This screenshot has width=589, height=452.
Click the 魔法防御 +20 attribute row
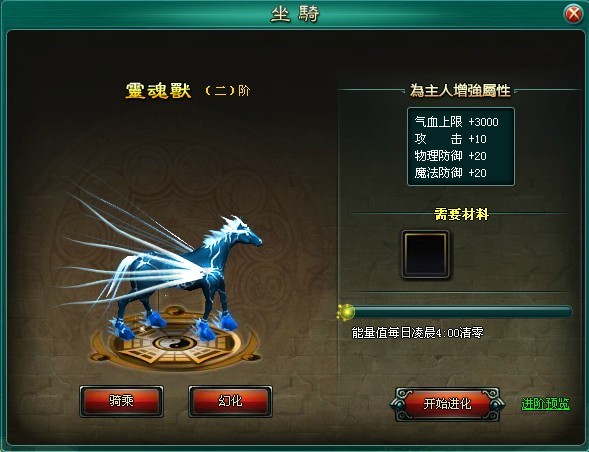450,173
